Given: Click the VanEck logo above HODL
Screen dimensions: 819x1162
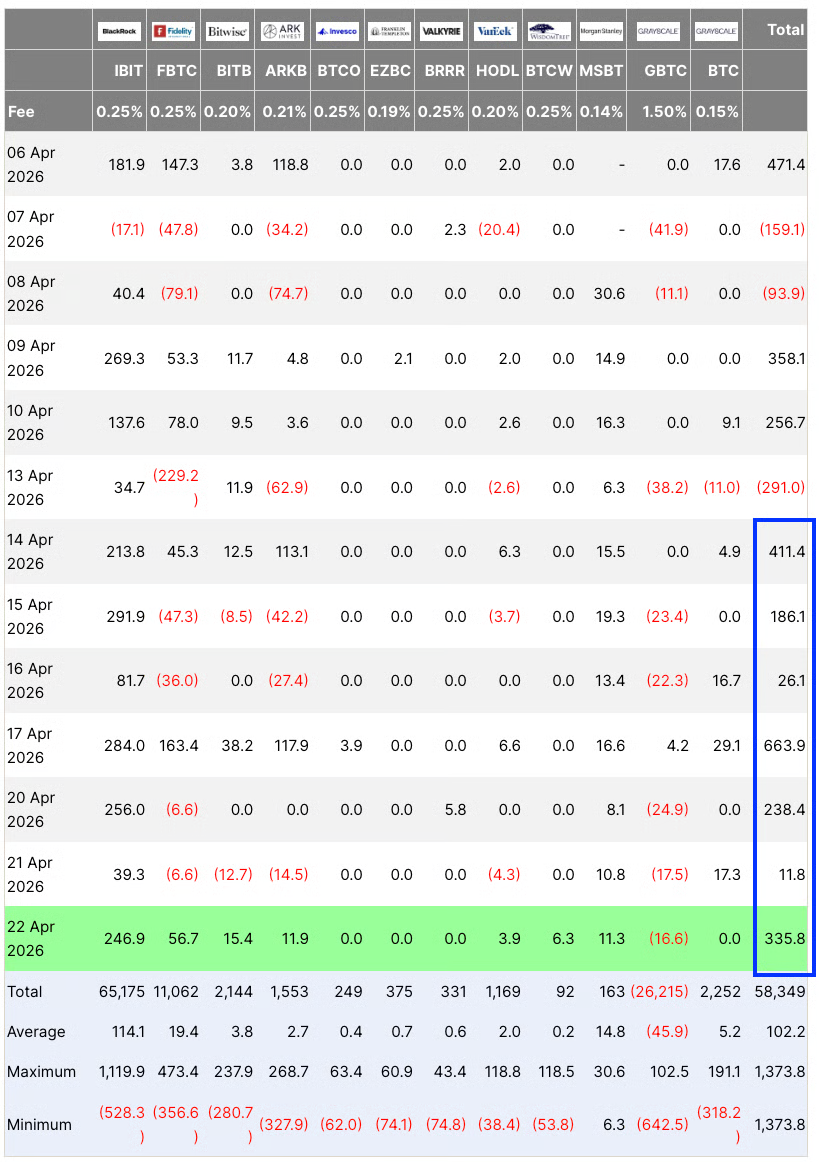Looking at the screenshot, I should (495, 32).
